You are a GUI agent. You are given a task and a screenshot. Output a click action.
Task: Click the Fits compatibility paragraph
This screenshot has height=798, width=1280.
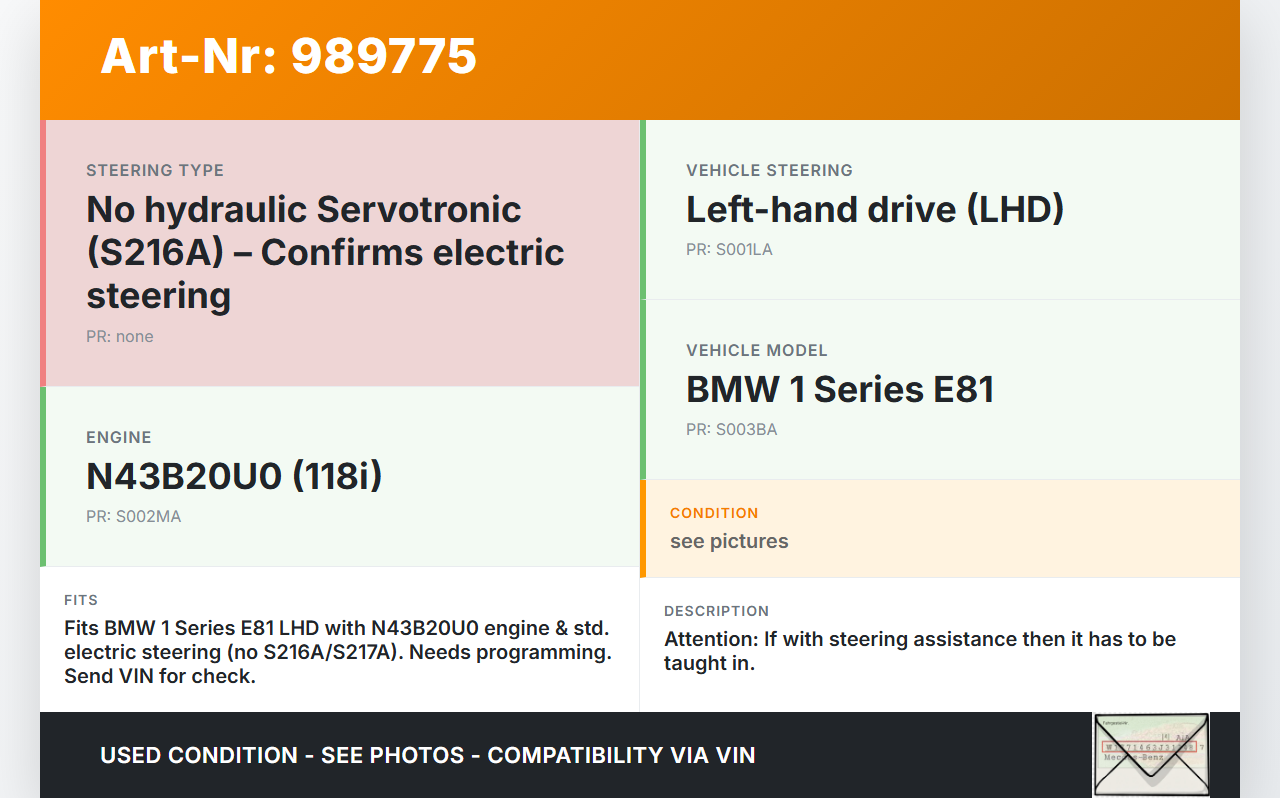[337, 652]
